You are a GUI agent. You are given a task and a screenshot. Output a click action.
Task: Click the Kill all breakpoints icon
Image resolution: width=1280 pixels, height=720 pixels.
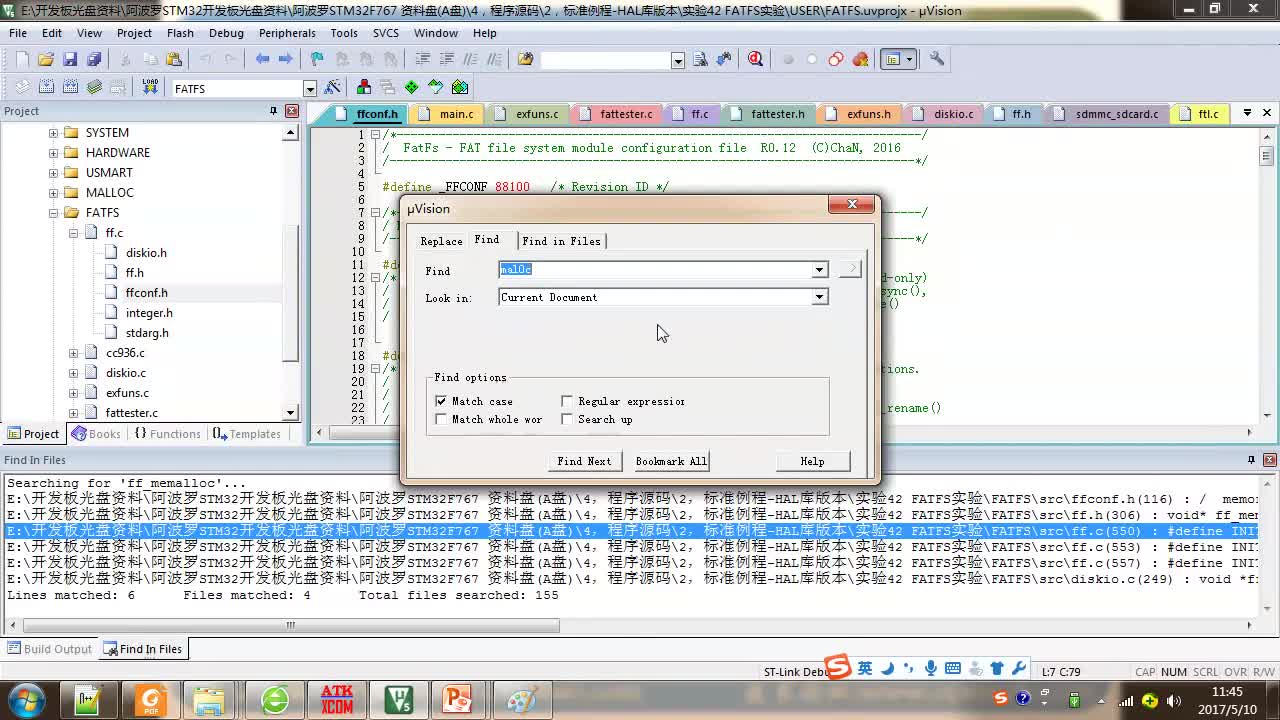pyautogui.click(x=860, y=59)
